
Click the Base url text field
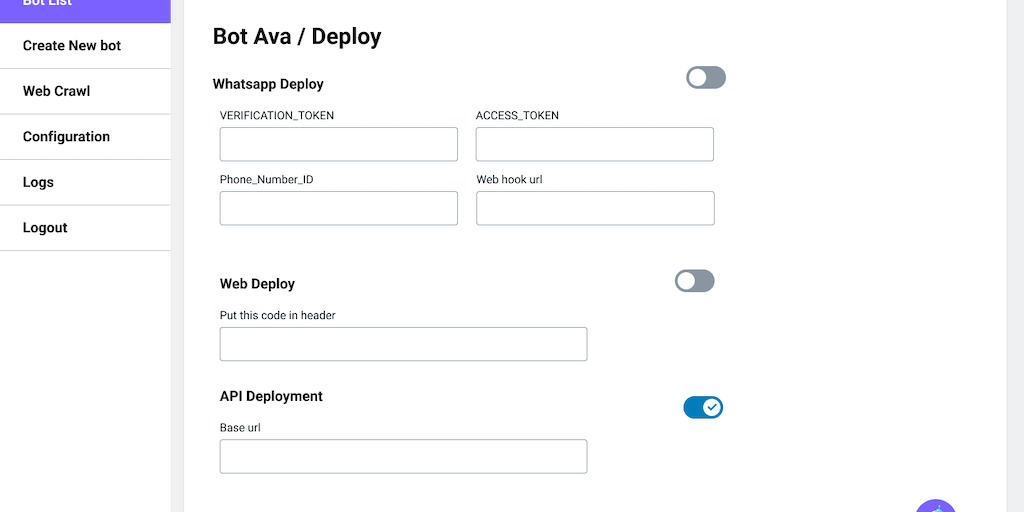pos(403,456)
